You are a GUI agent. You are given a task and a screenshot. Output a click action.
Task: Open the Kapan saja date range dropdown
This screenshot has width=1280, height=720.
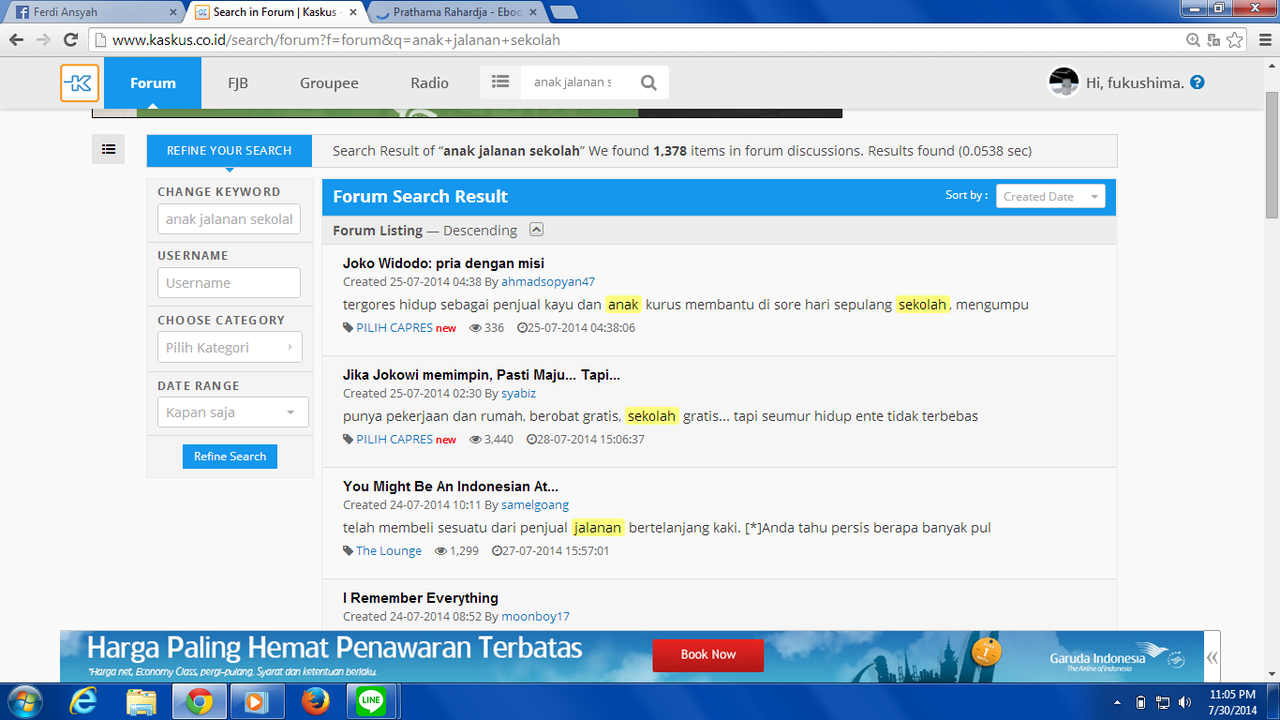(x=233, y=412)
